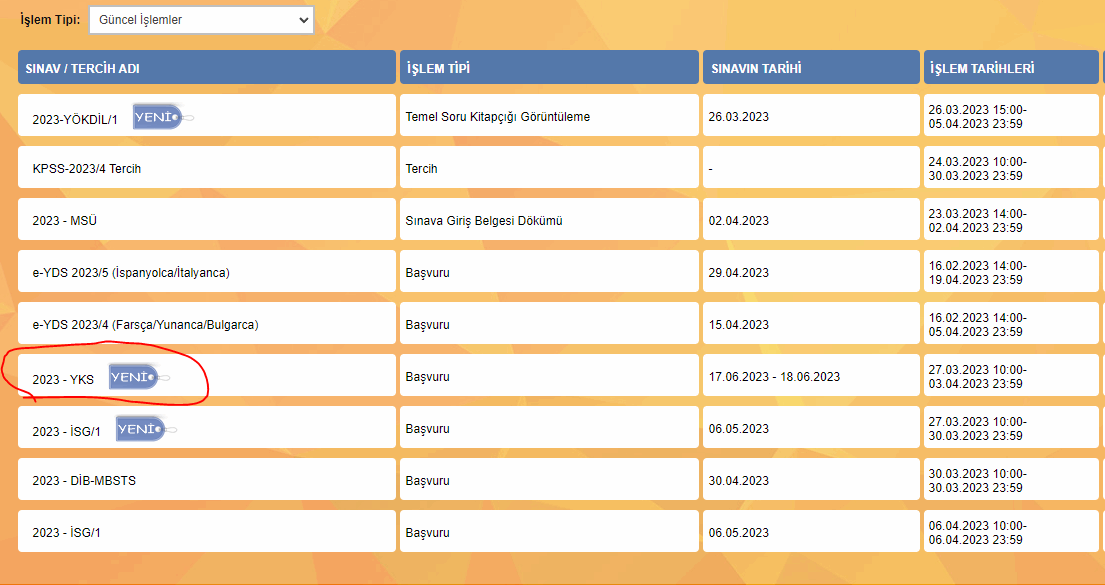This screenshot has height=585, width=1105.
Task: Click the YENİ badge beside 2023 - YKS
Action: (134, 377)
